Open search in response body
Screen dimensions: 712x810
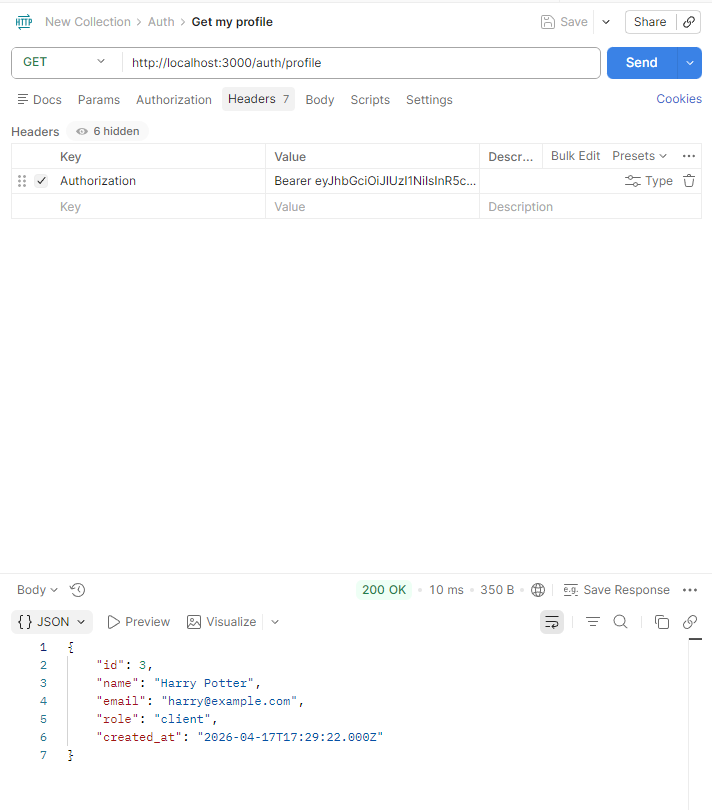click(x=620, y=622)
